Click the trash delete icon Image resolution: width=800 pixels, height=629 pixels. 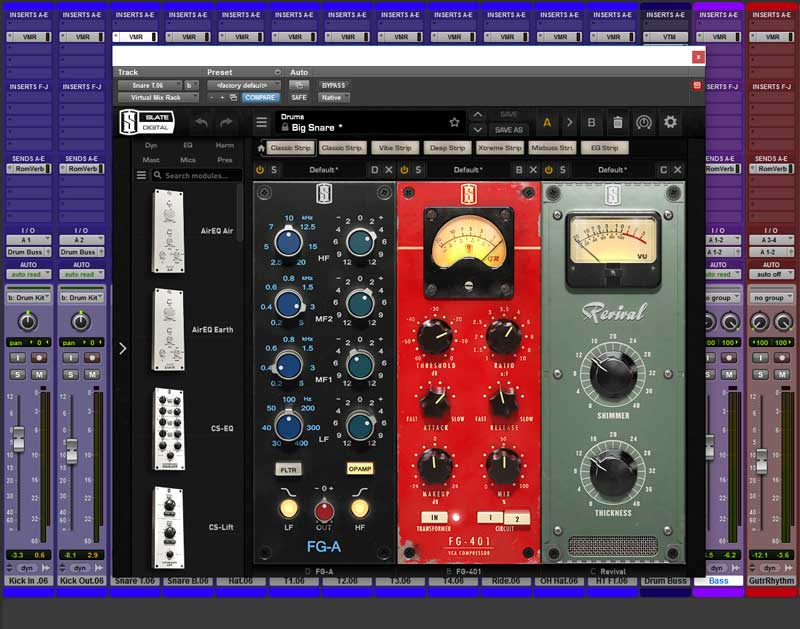[617, 122]
